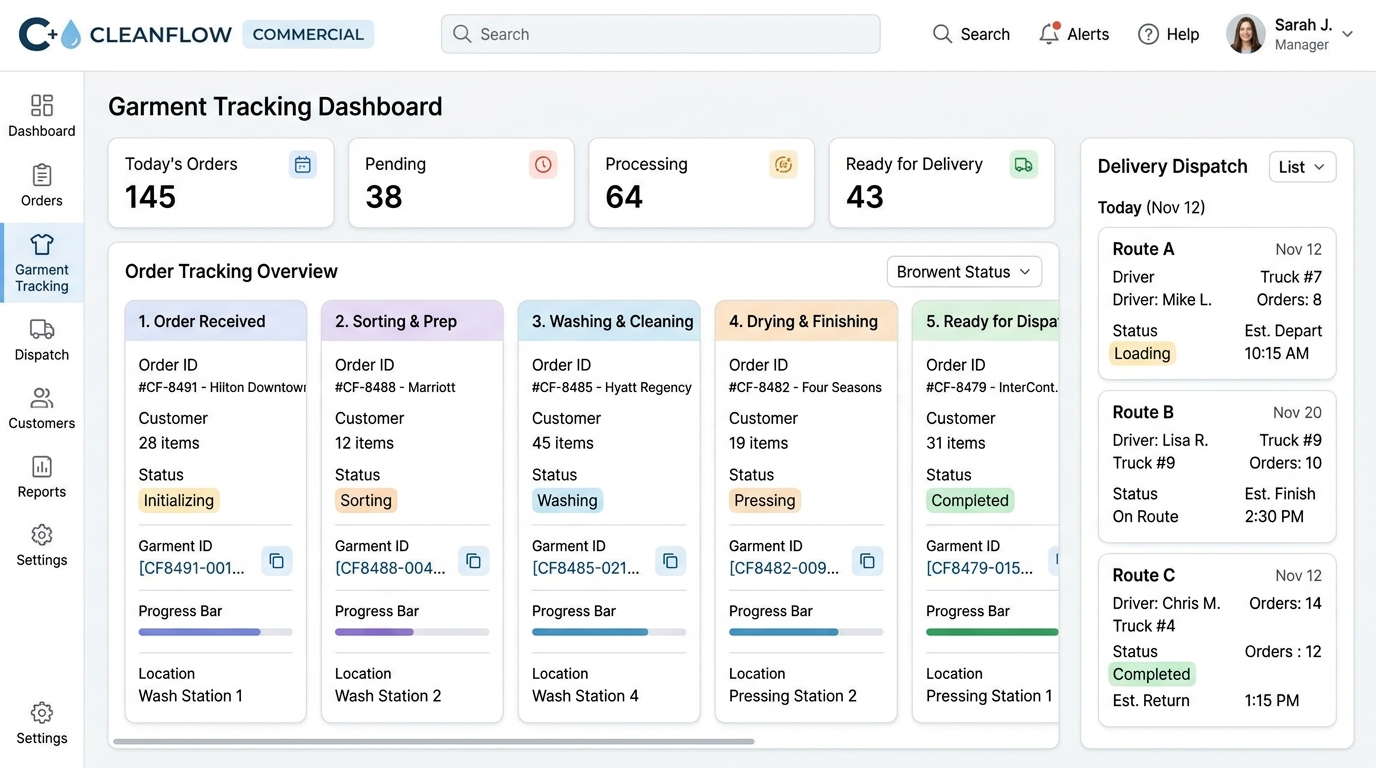1376x768 pixels.
Task: Click progress bar in Drying & Finishing card
Action: pos(806,632)
